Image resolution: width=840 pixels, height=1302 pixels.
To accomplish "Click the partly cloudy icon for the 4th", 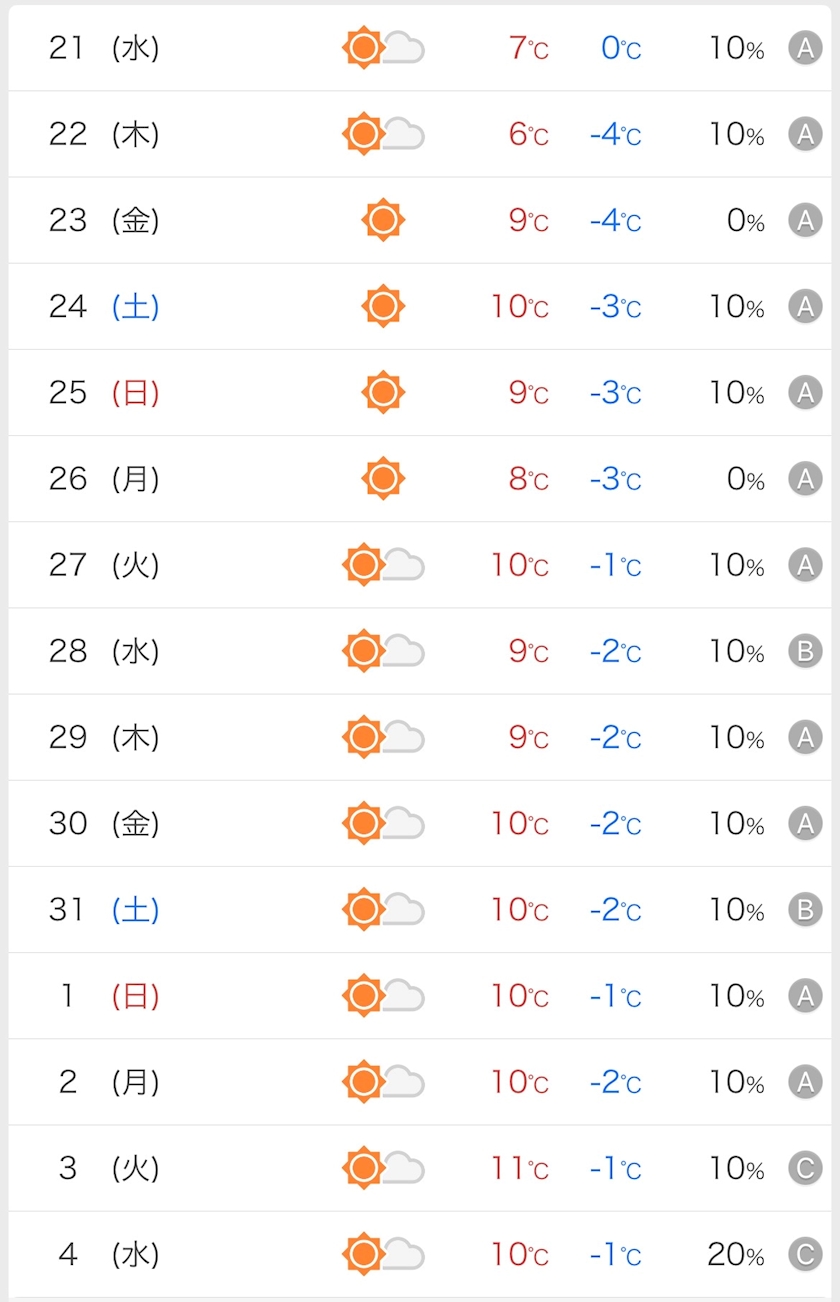I will (383, 1254).
